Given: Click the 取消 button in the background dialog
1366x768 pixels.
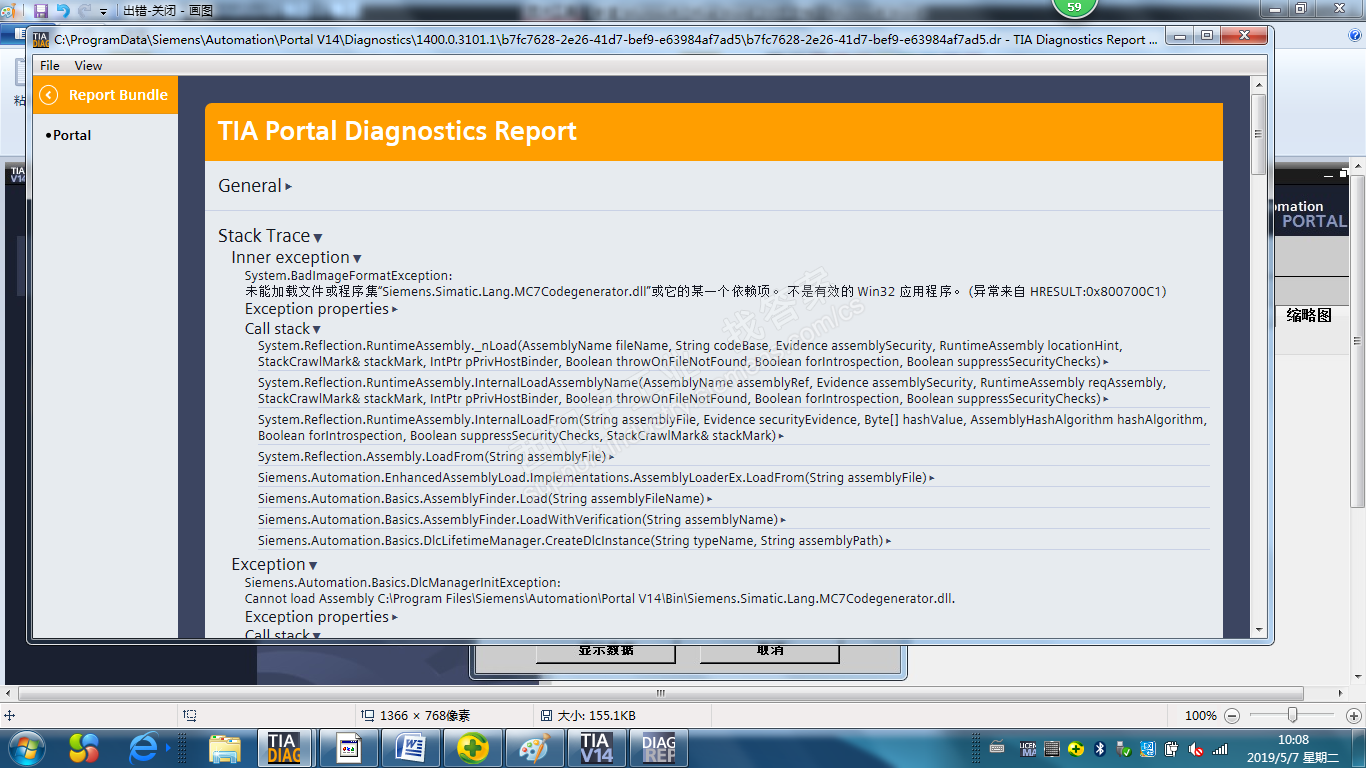Looking at the screenshot, I should tap(769, 650).
